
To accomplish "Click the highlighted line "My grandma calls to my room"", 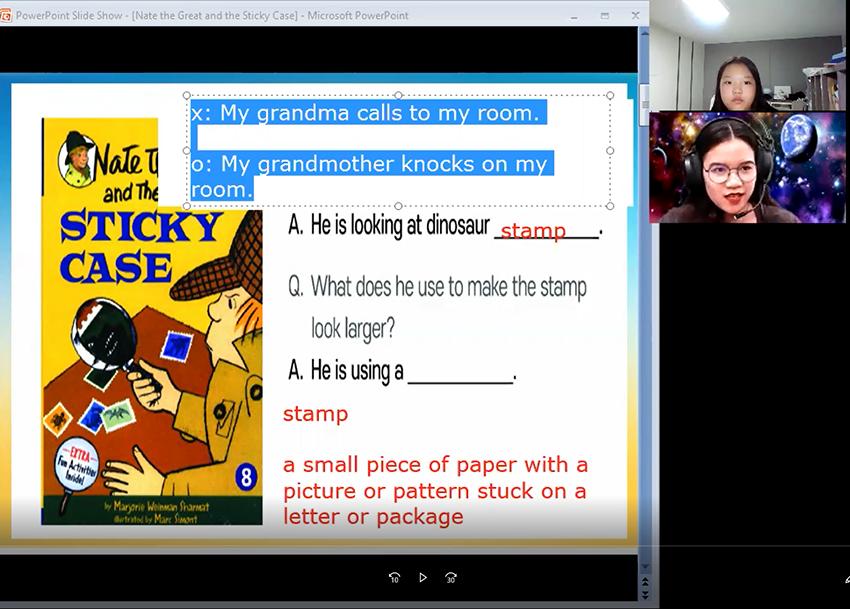I will [366, 113].
